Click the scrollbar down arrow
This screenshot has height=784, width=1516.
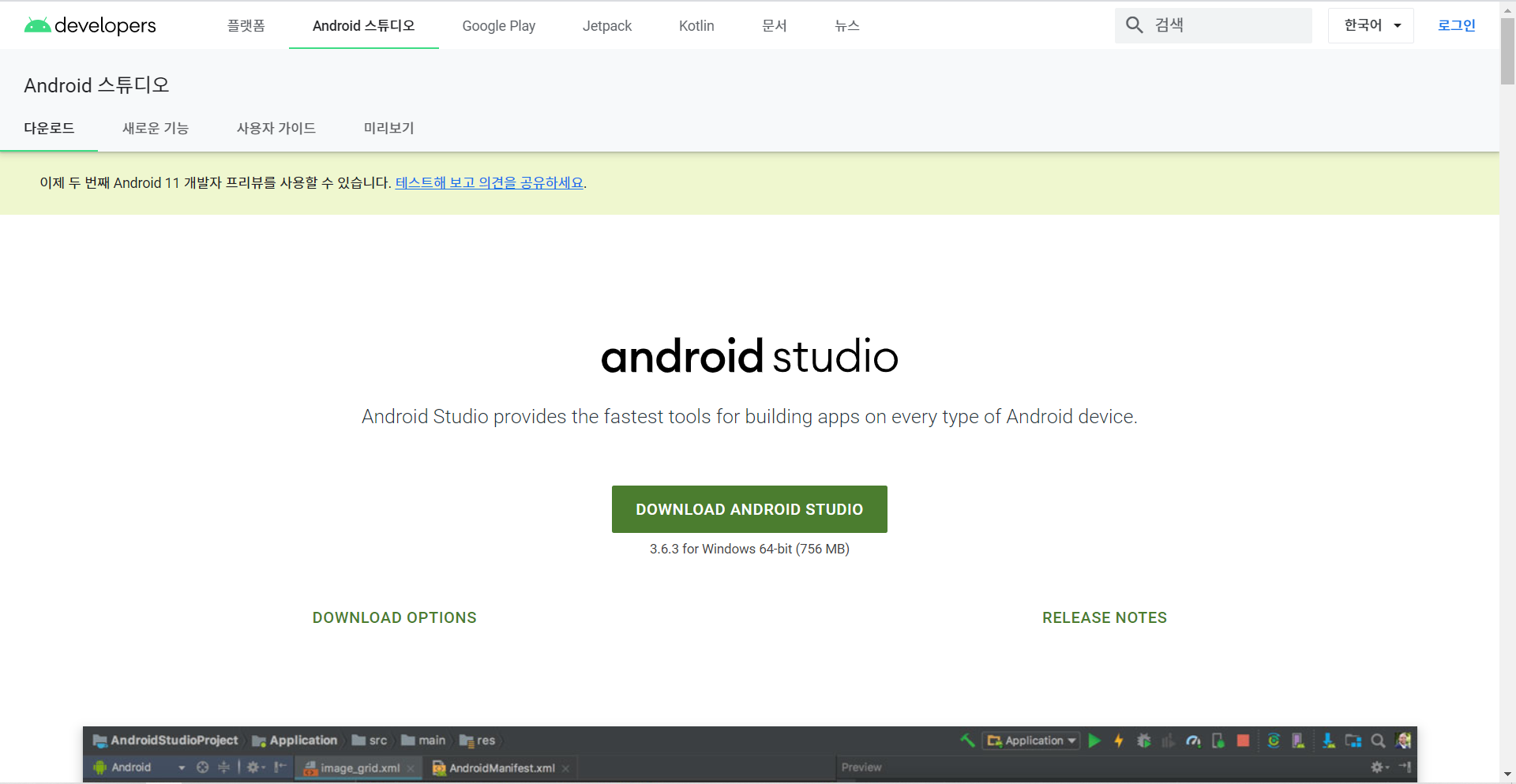pyautogui.click(x=1507, y=775)
